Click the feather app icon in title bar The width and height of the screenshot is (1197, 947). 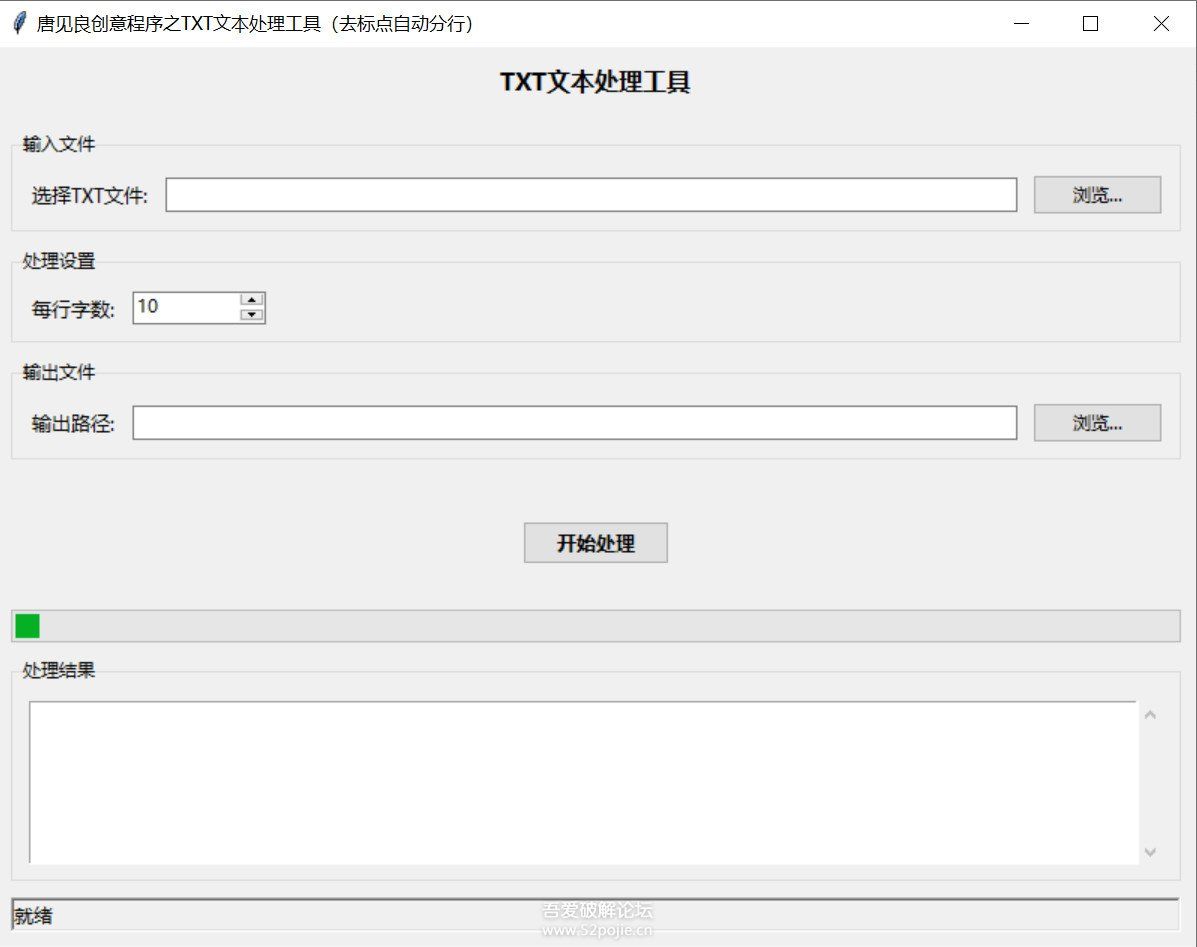click(19, 24)
